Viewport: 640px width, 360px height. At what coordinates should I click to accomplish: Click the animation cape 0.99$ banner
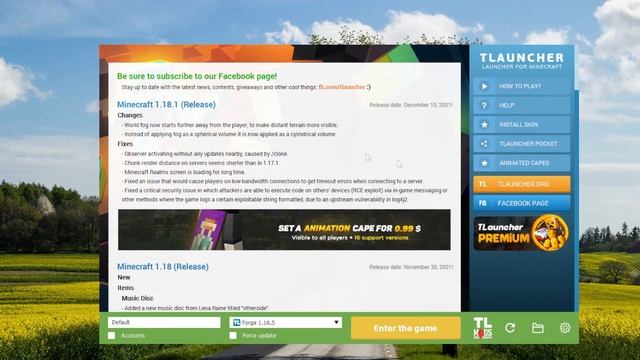coord(284,230)
